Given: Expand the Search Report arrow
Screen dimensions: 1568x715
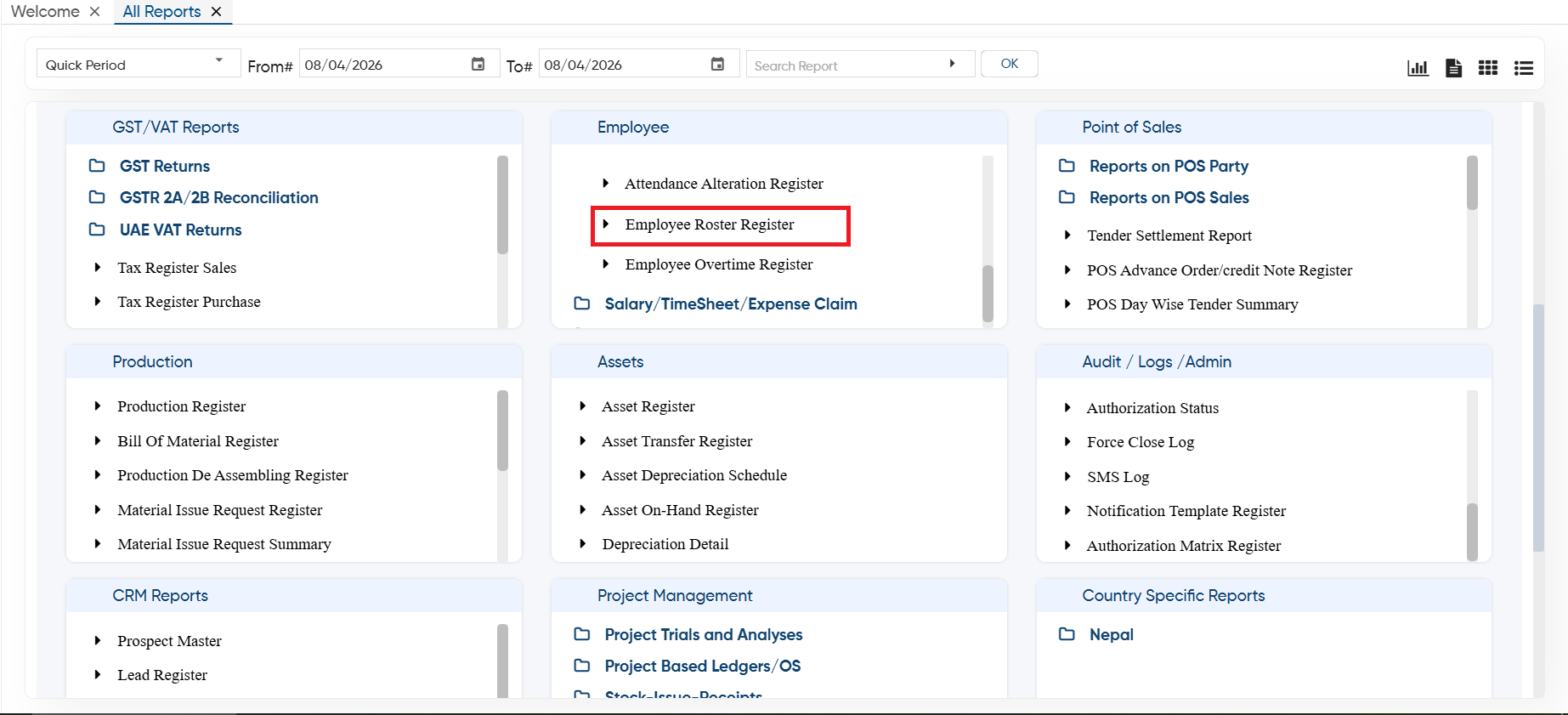Looking at the screenshot, I should pos(952,64).
